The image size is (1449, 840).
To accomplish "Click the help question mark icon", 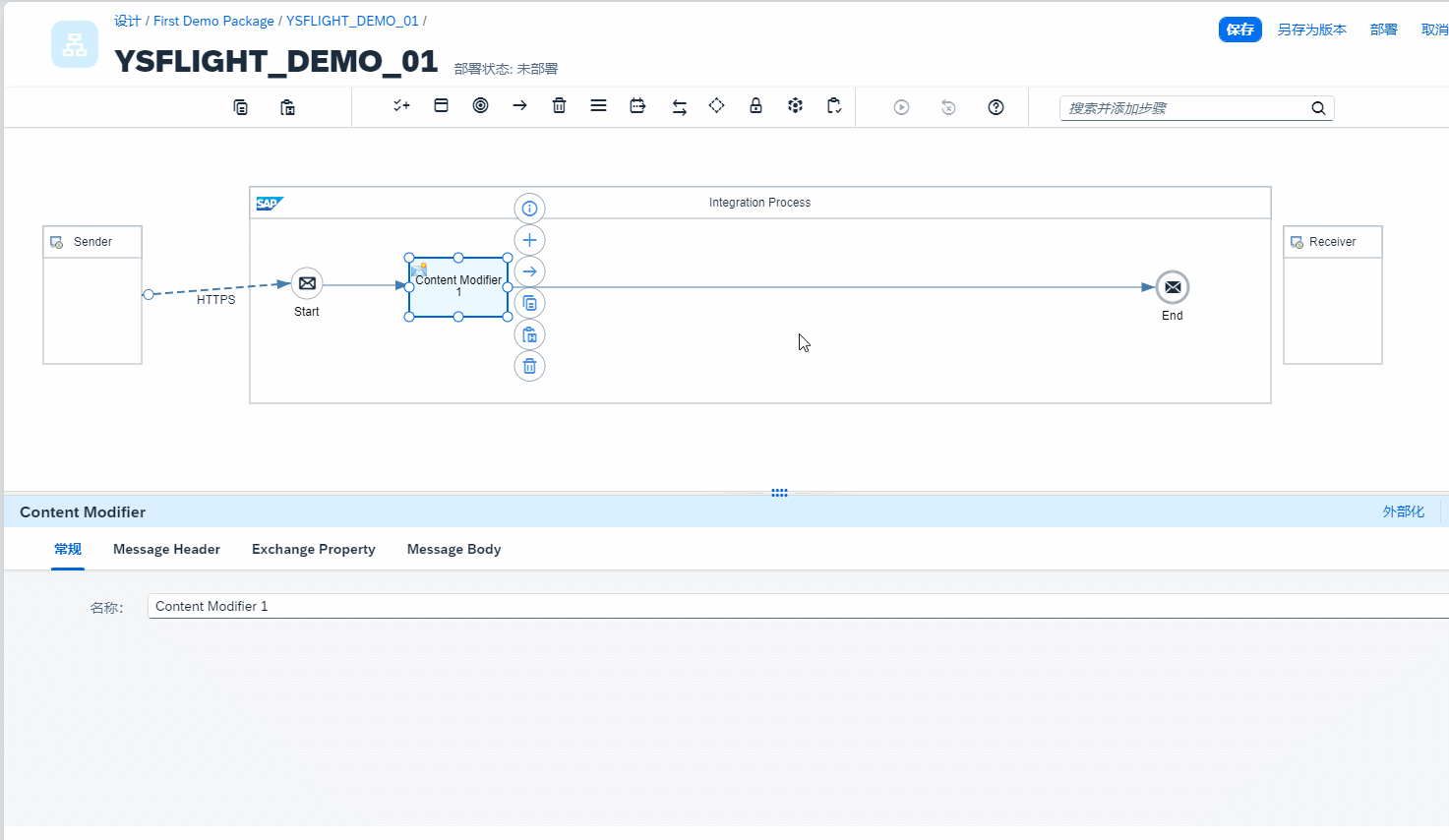I will point(996,107).
